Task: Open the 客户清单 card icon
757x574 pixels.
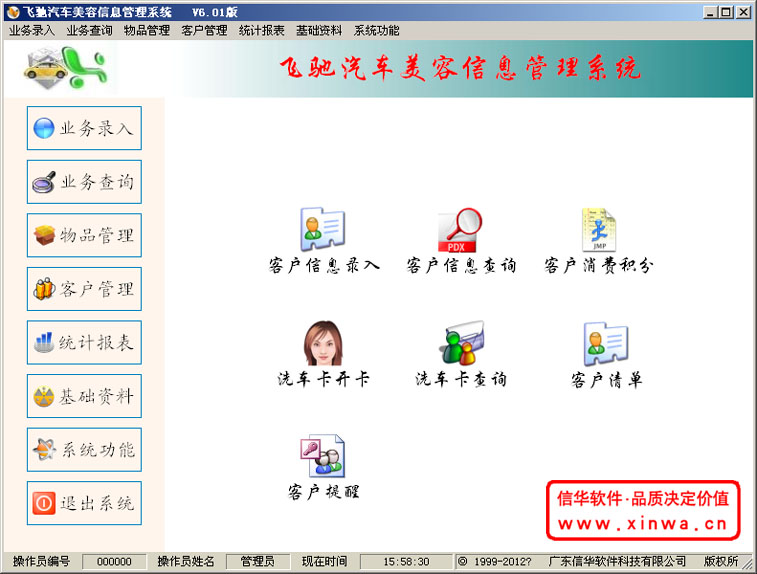Action: pos(606,344)
